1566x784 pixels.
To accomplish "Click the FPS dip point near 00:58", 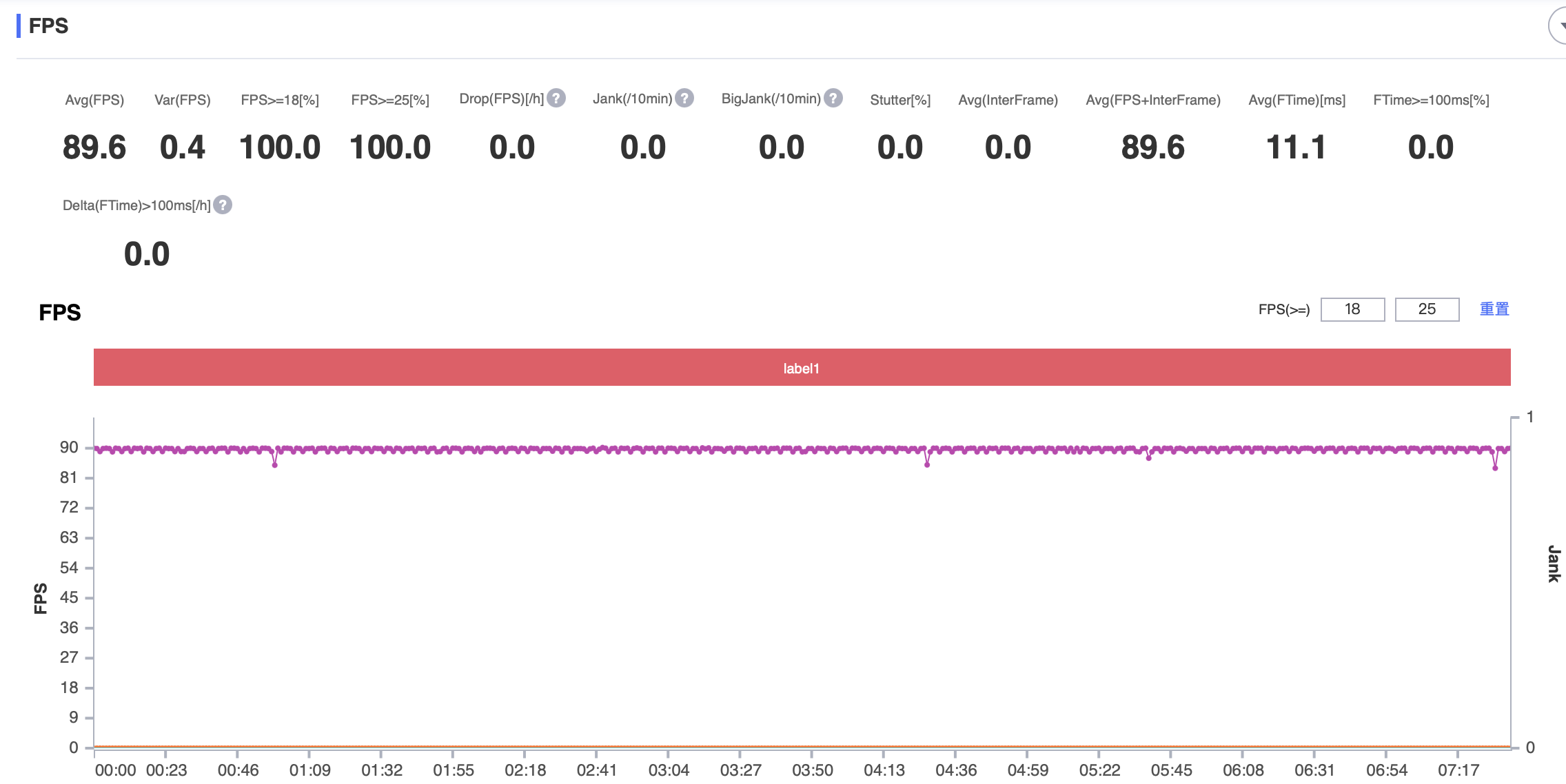I will click(x=275, y=466).
